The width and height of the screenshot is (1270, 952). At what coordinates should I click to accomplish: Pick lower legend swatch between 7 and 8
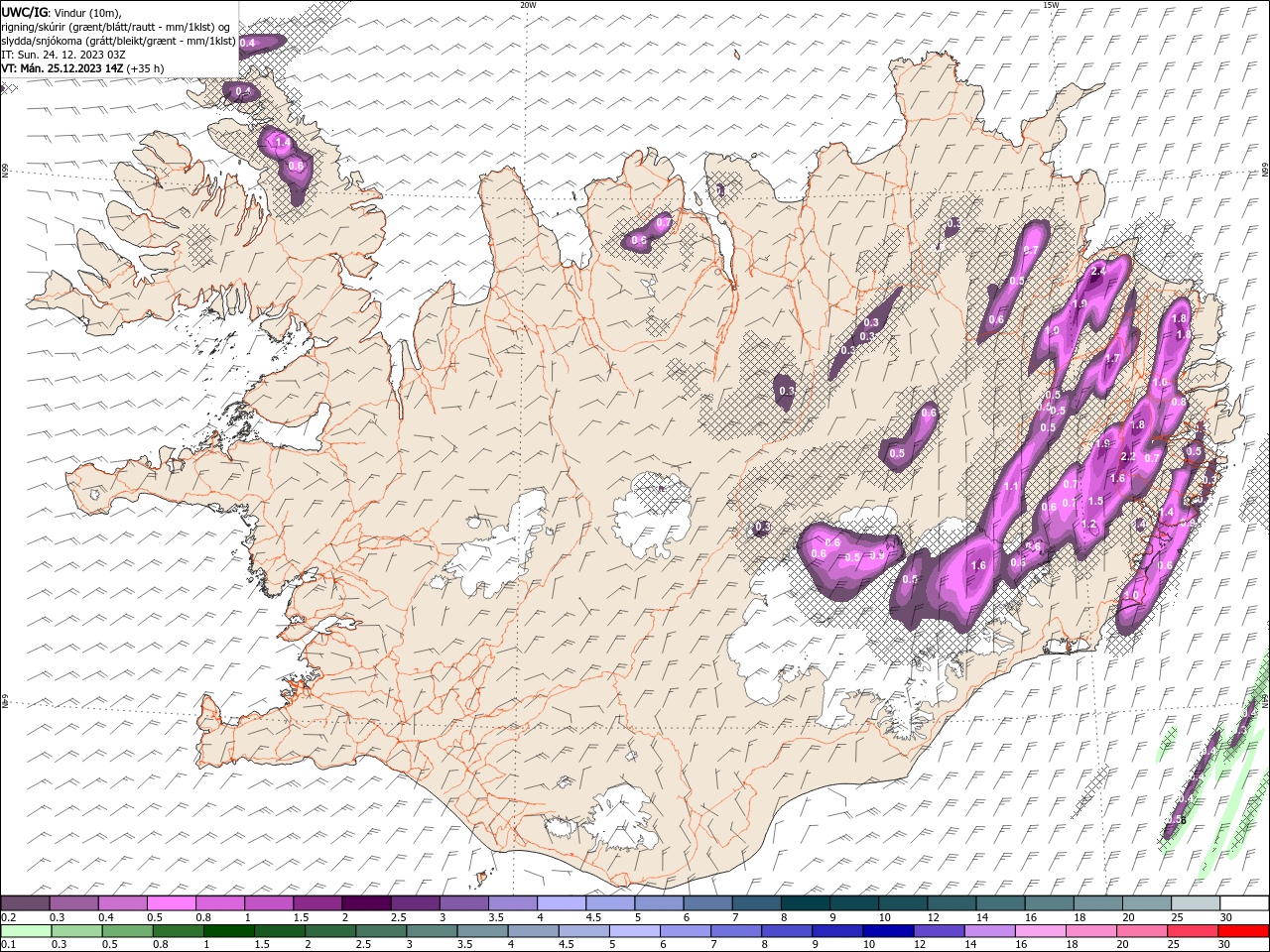click(x=735, y=931)
